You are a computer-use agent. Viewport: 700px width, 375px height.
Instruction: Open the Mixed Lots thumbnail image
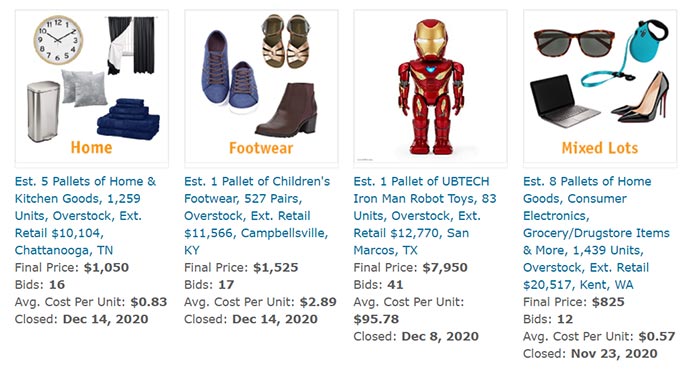pyautogui.click(x=600, y=87)
